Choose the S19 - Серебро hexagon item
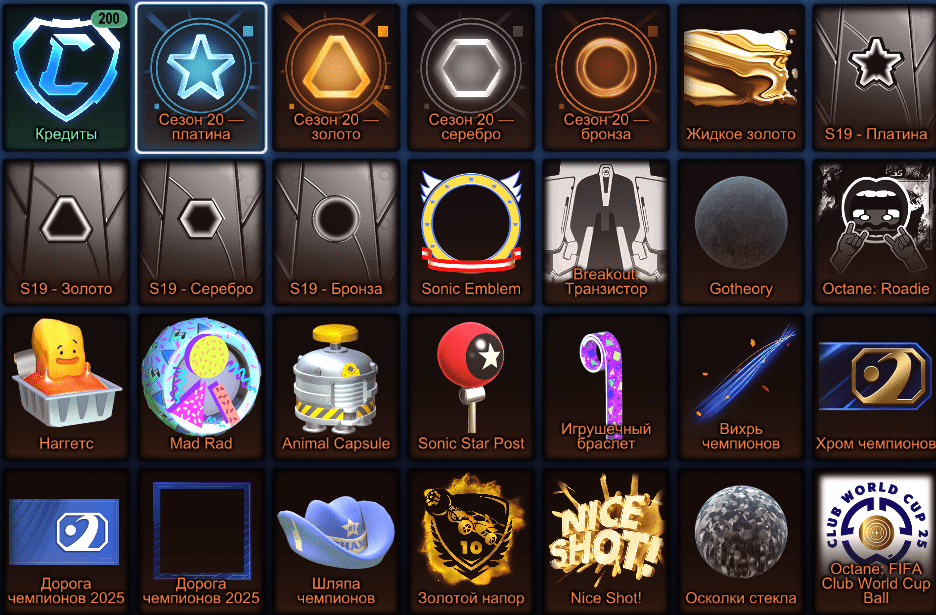 [x=201, y=232]
